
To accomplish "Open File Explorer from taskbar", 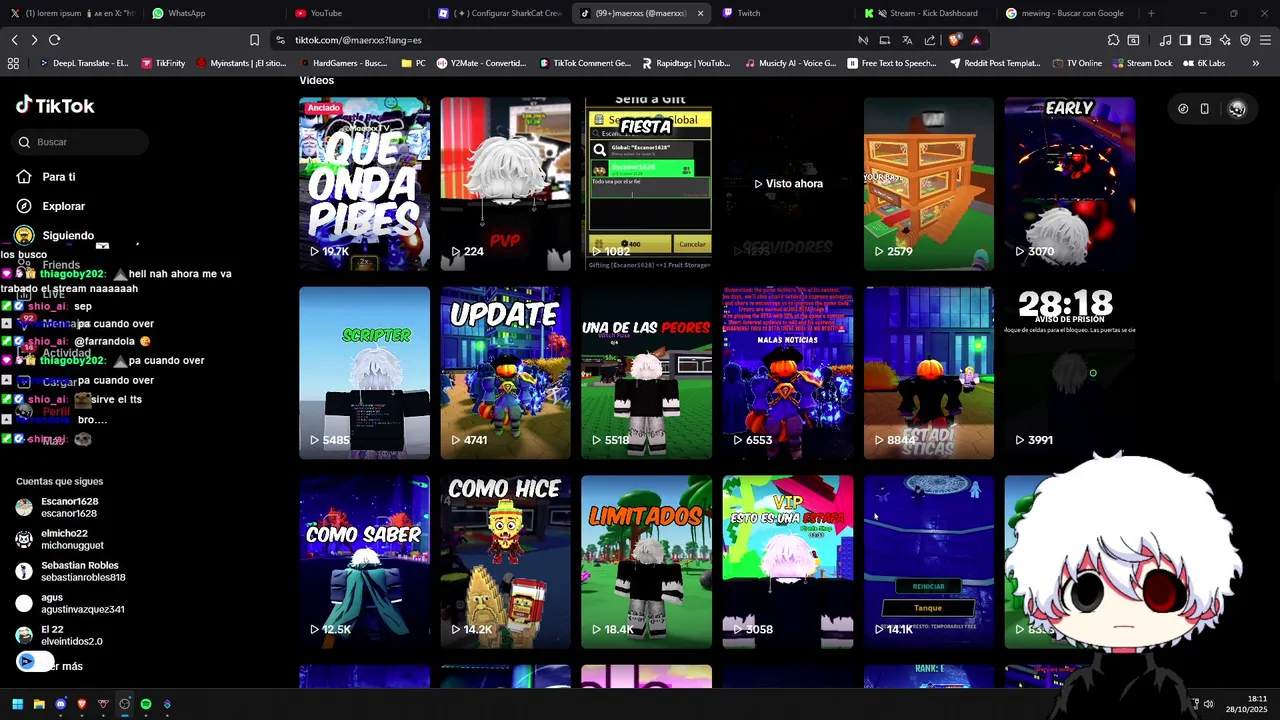I will tap(39, 704).
